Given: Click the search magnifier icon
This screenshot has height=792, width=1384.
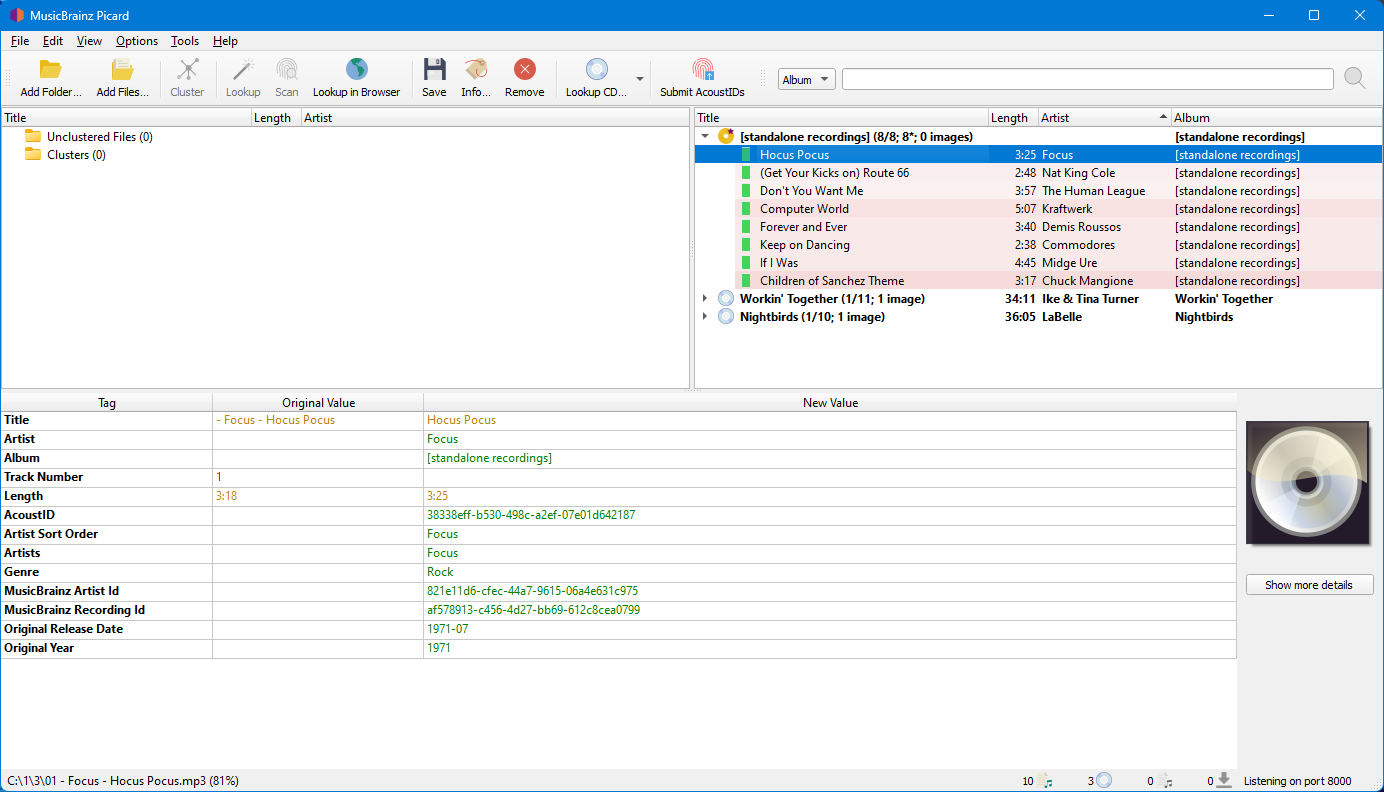Looking at the screenshot, I should (1355, 79).
